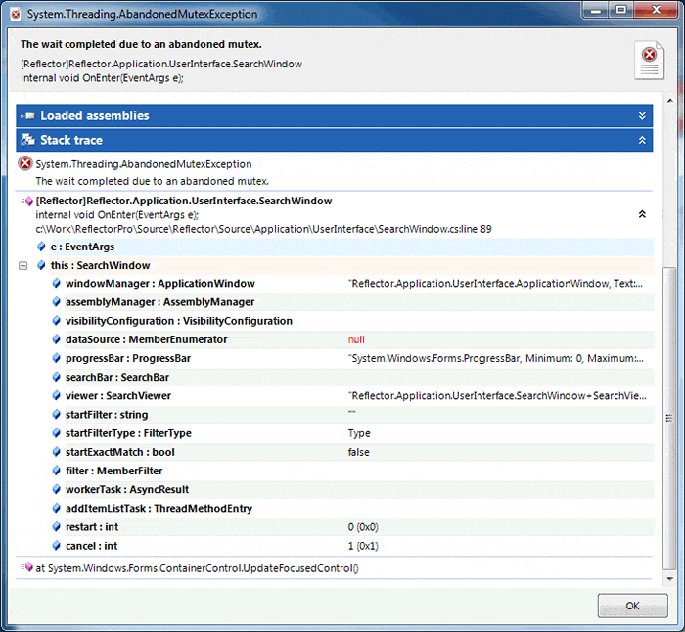The height and width of the screenshot is (632, 685).
Task: Click the Stack trace header icon
Action: 27,141
